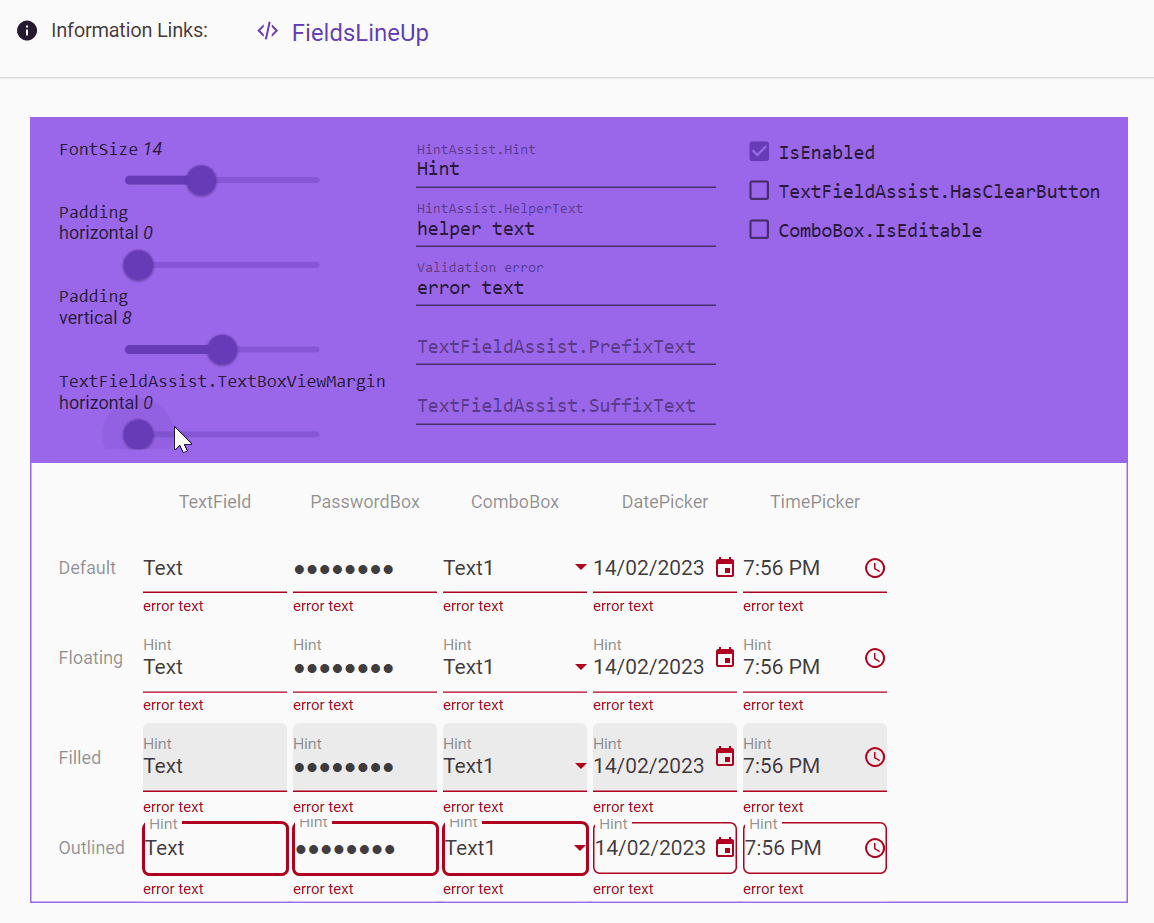Viewport: 1154px width, 923px height.
Task: Click the PasswordBox column header
Action: [365, 502]
